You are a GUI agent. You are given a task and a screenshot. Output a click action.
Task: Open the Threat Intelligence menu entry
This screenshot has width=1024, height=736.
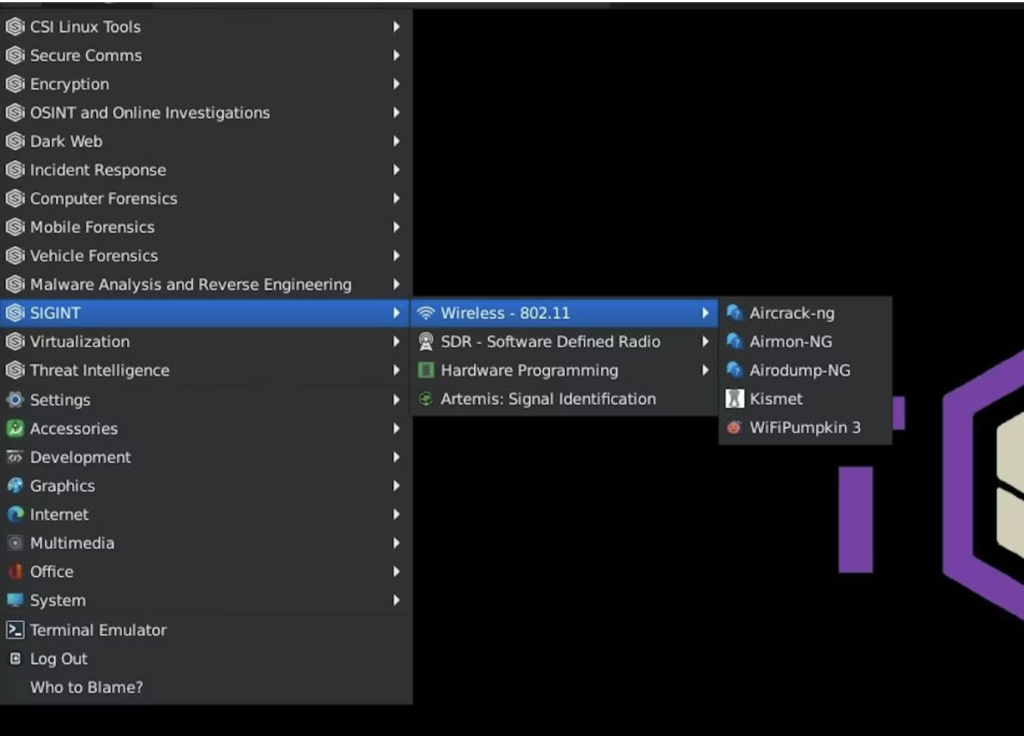[x=205, y=370]
